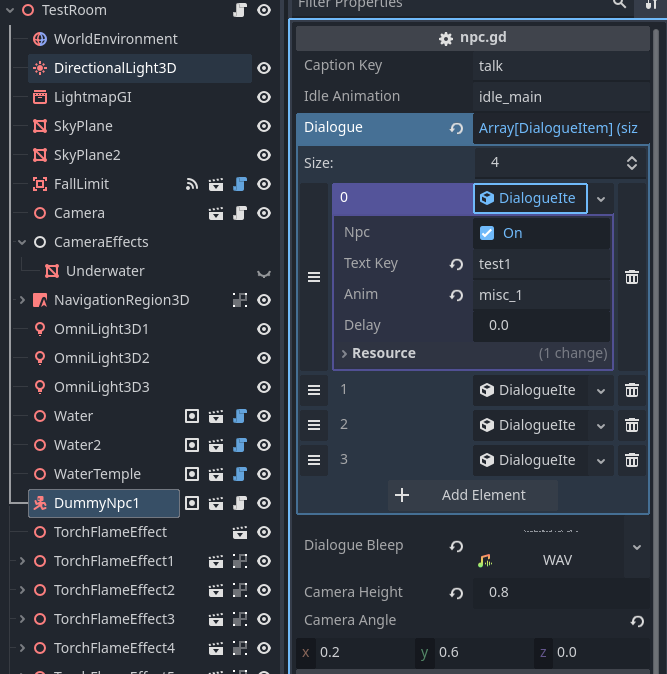
Task: Select the OmniLight3D2 node
Action: tap(101, 358)
